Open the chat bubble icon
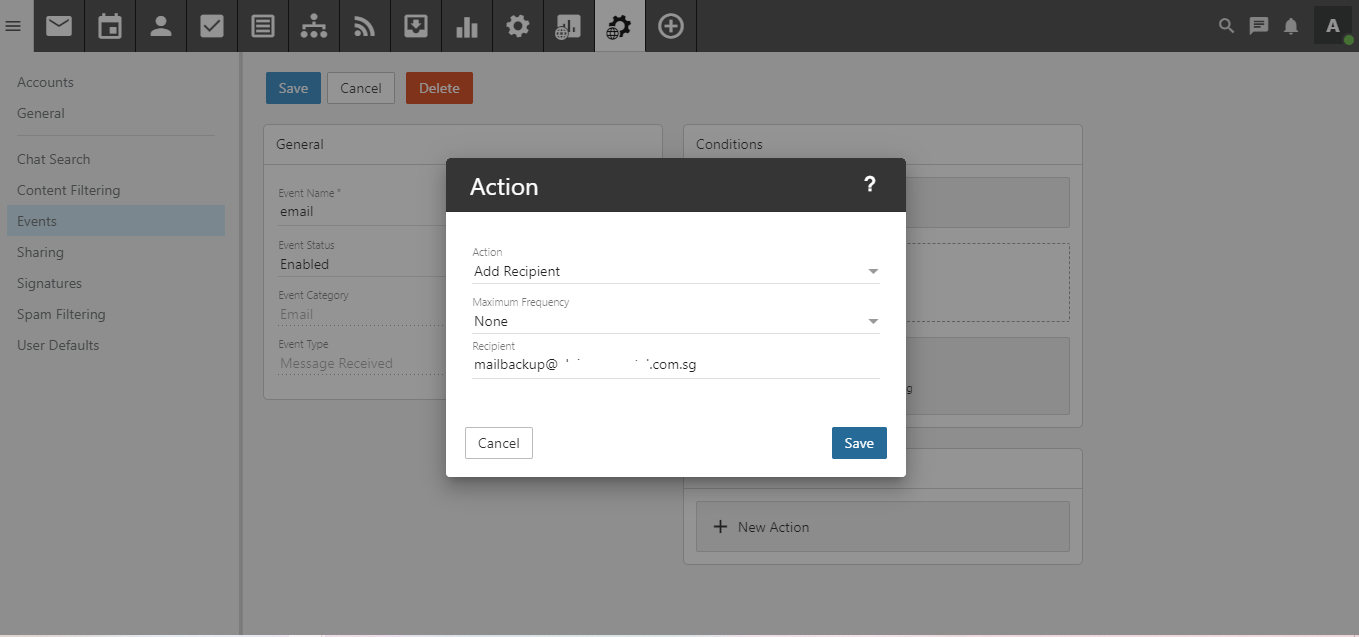The height and width of the screenshot is (637, 1359). [x=1259, y=26]
